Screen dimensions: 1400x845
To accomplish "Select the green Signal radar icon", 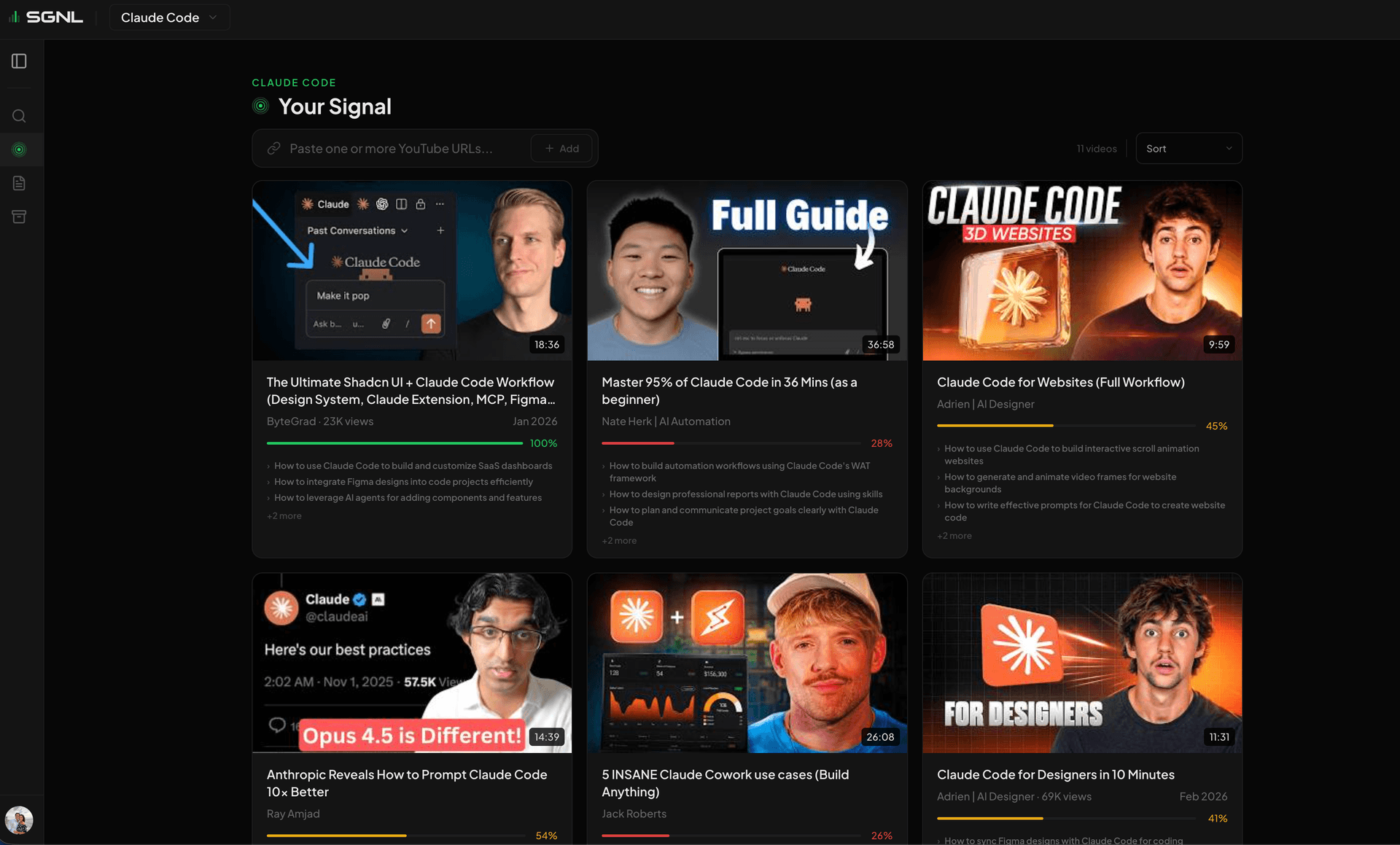I will point(19,149).
